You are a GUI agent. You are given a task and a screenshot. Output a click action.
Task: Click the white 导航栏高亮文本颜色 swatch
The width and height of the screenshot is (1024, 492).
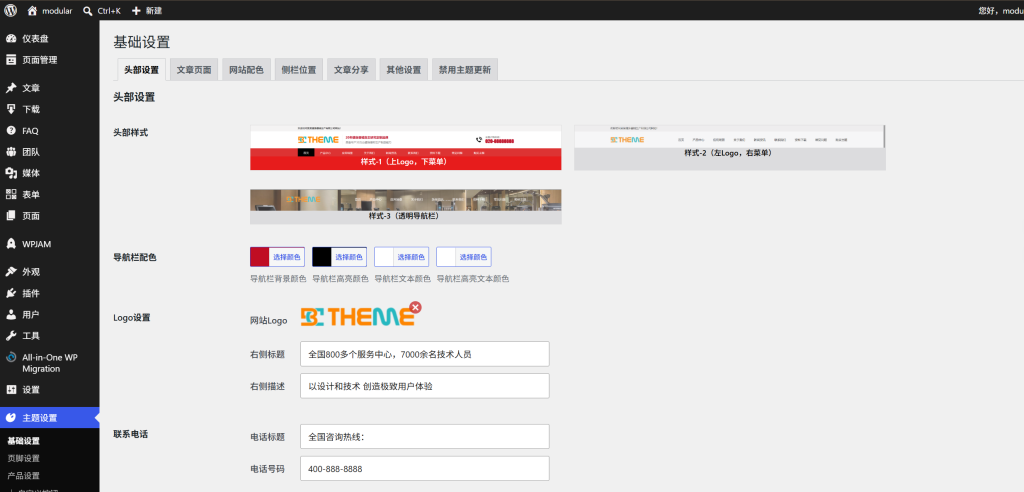pos(446,257)
